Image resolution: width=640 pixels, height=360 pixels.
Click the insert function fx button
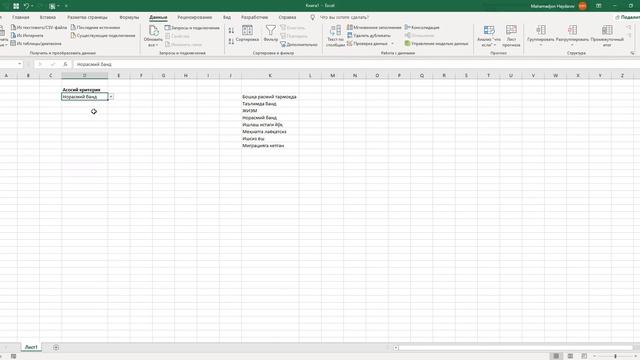click(x=65, y=64)
